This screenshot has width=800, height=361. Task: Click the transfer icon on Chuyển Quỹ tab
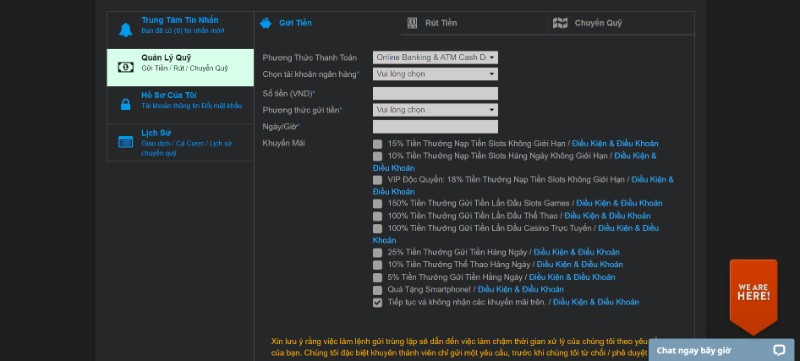click(560, 23)
